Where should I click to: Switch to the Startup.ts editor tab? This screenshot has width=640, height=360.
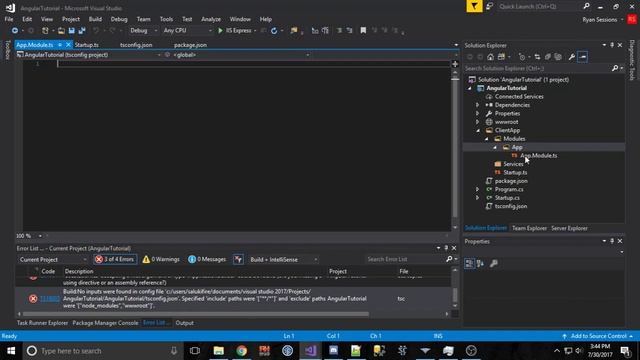[87, 45]
